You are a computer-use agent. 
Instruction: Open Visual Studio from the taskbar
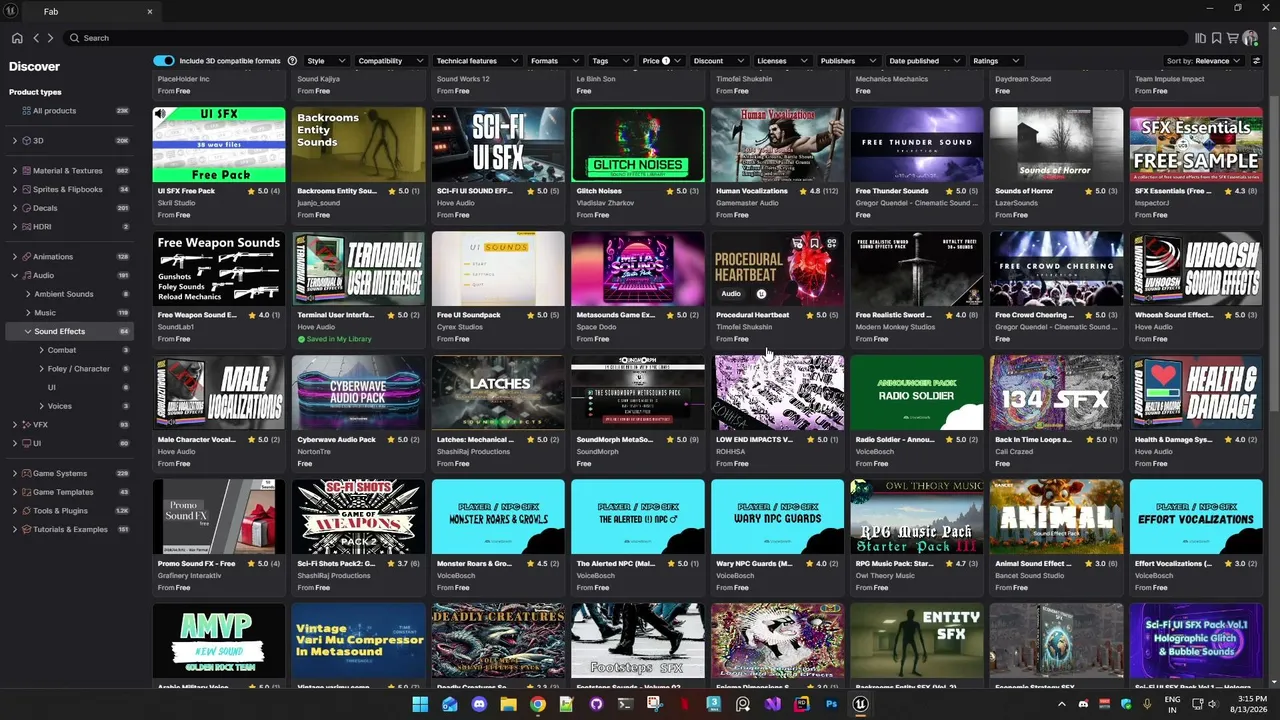[x=772, y=704]
